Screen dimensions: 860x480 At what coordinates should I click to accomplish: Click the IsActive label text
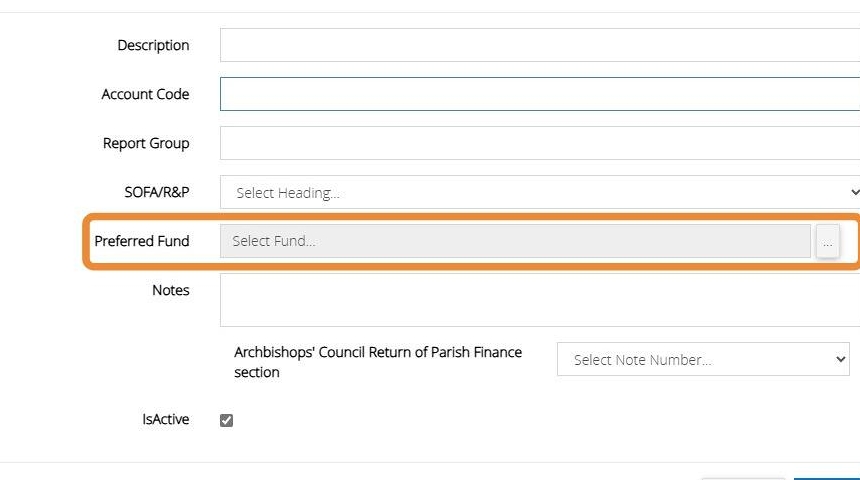[165, 420]
